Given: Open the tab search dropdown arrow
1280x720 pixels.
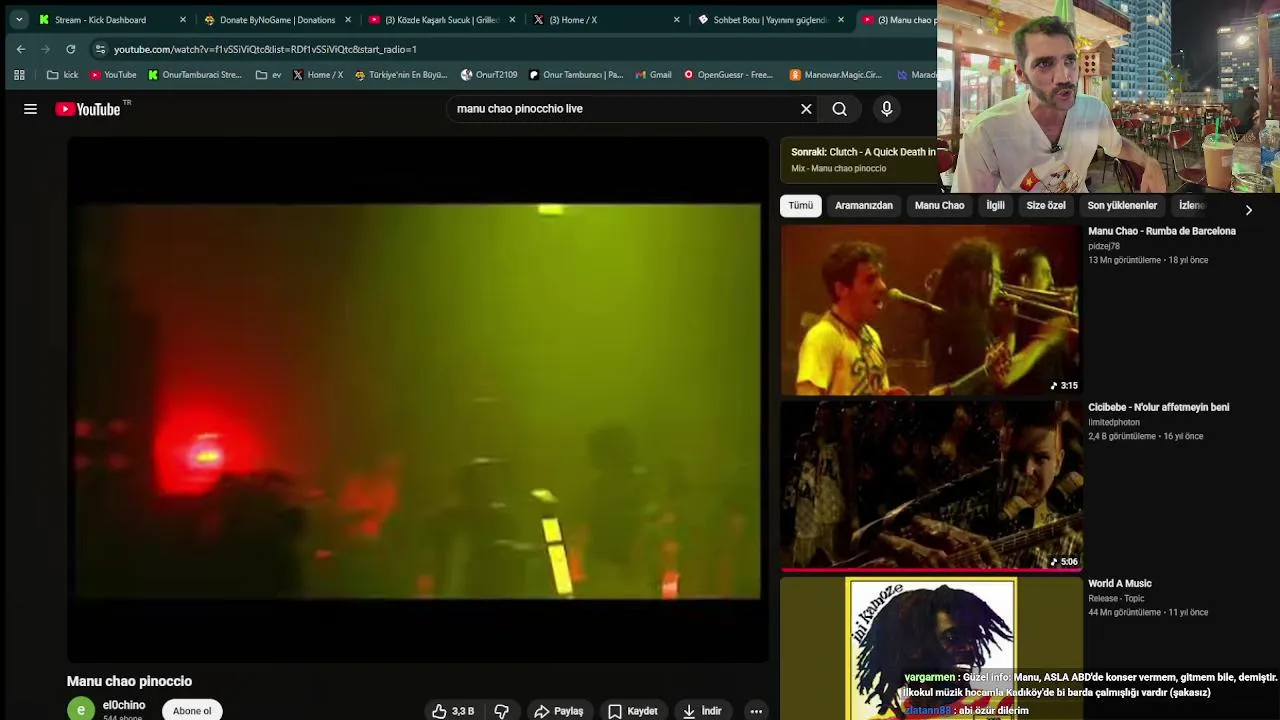Looking at the screenshot, I should [x=19, y=19].
